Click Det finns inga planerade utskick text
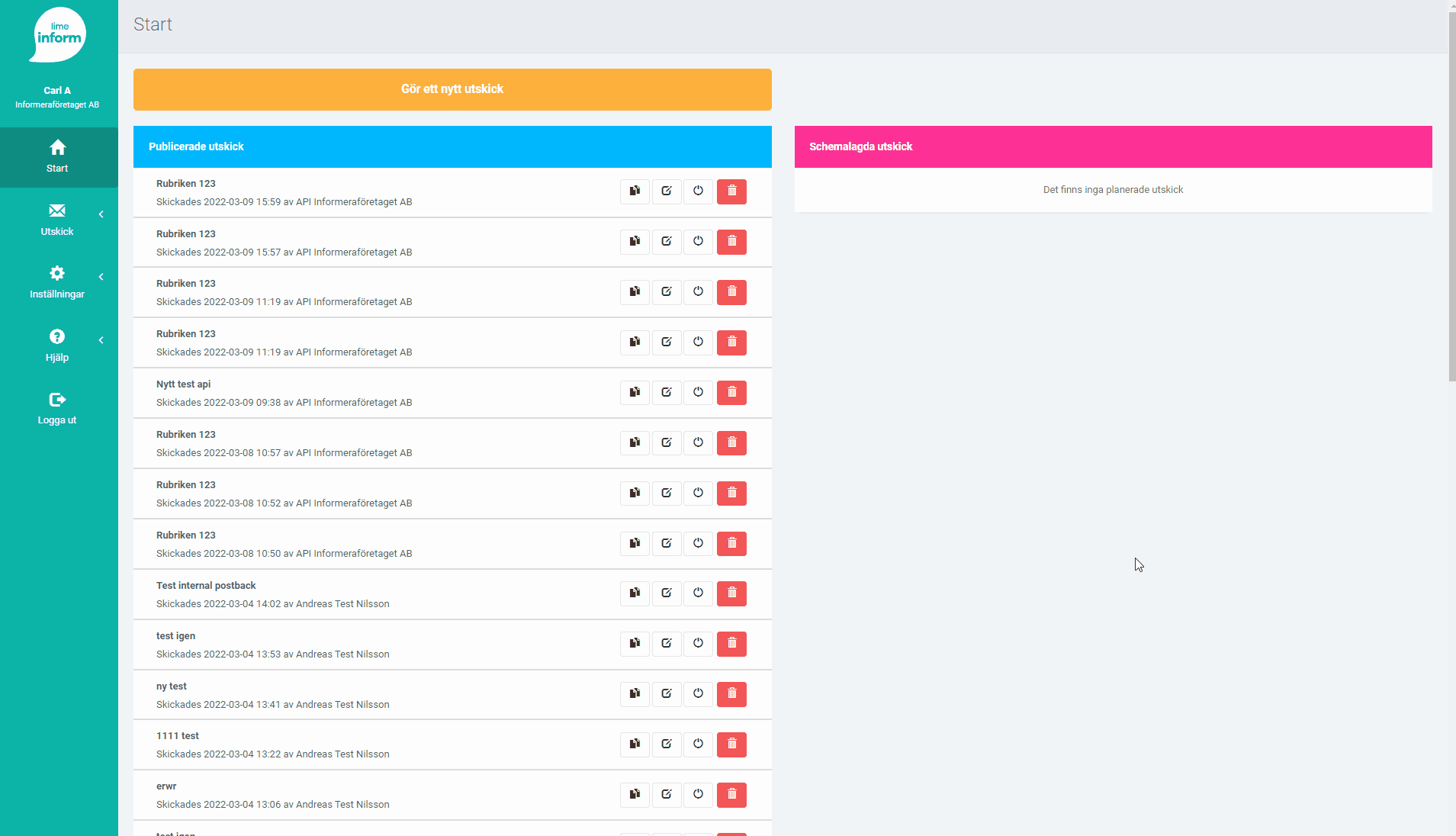Viewport: 1456px width, 836px height. [x=1113, y=190]
